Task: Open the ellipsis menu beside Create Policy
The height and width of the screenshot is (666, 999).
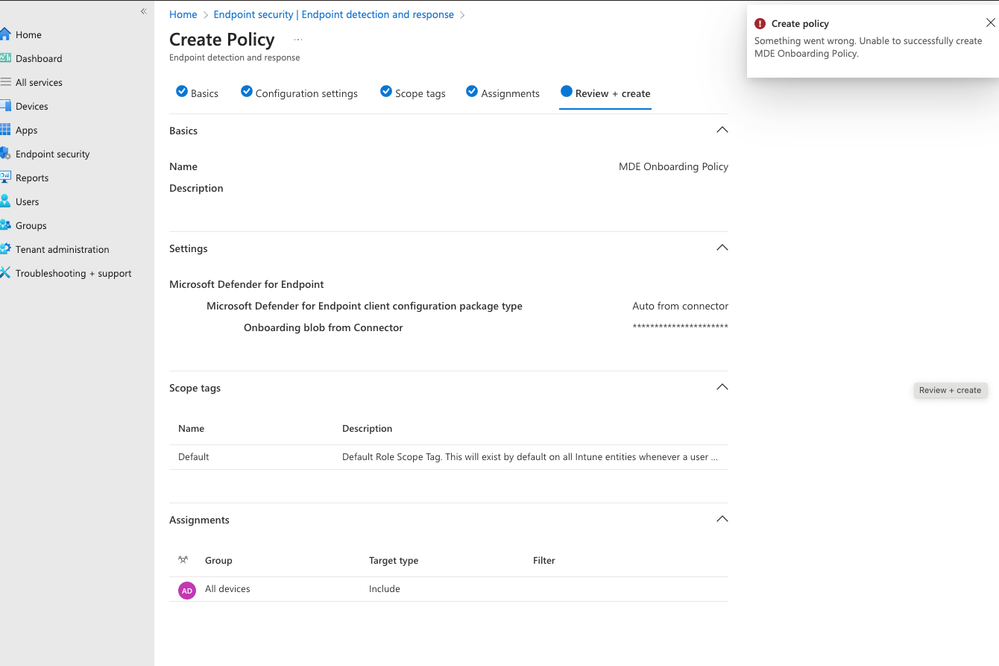Action: pos(298,40)
